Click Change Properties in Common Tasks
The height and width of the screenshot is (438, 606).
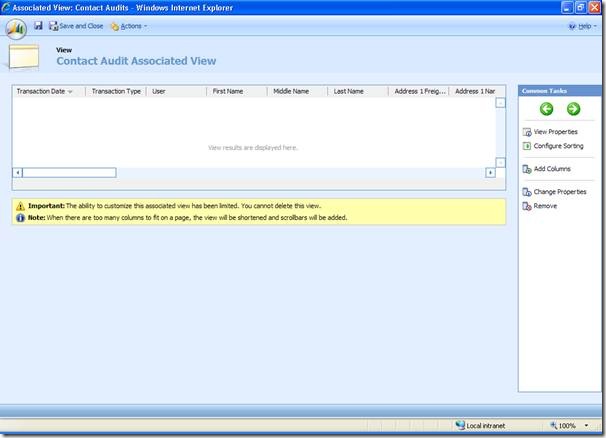tap(559, 191)
